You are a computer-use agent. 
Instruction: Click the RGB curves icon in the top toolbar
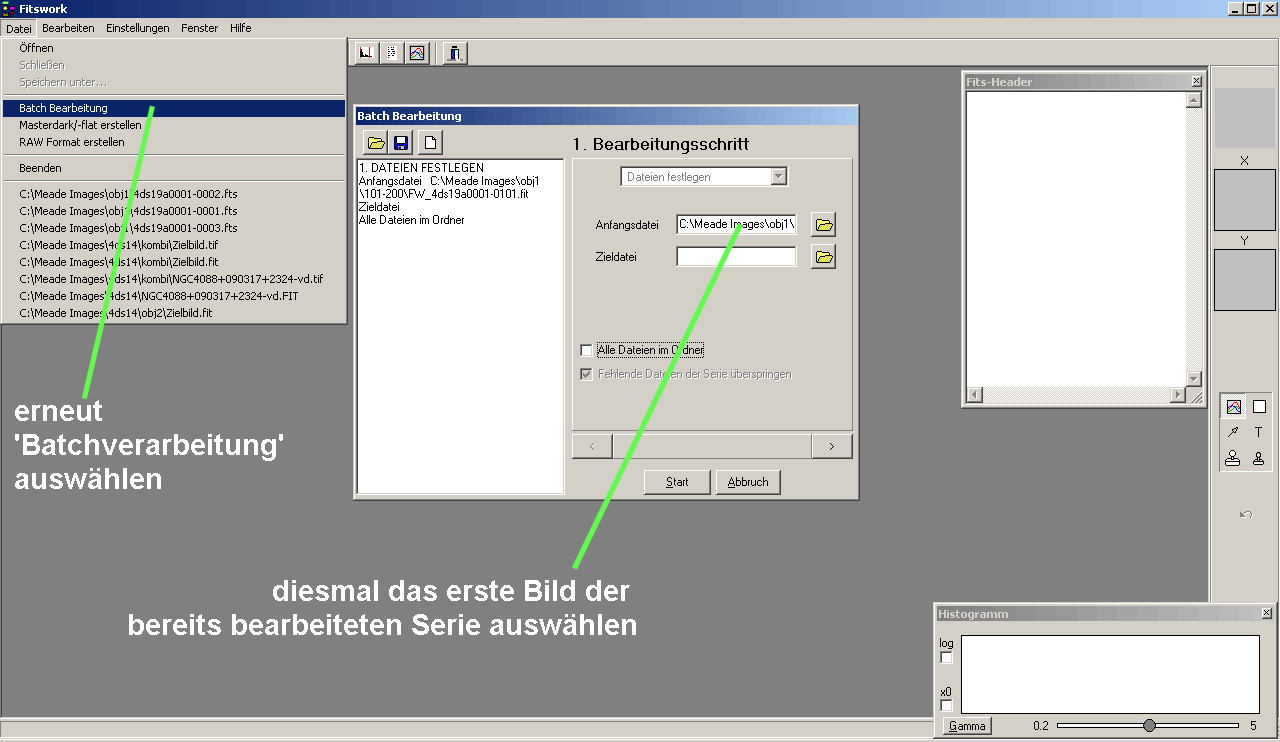click(417, 53)
